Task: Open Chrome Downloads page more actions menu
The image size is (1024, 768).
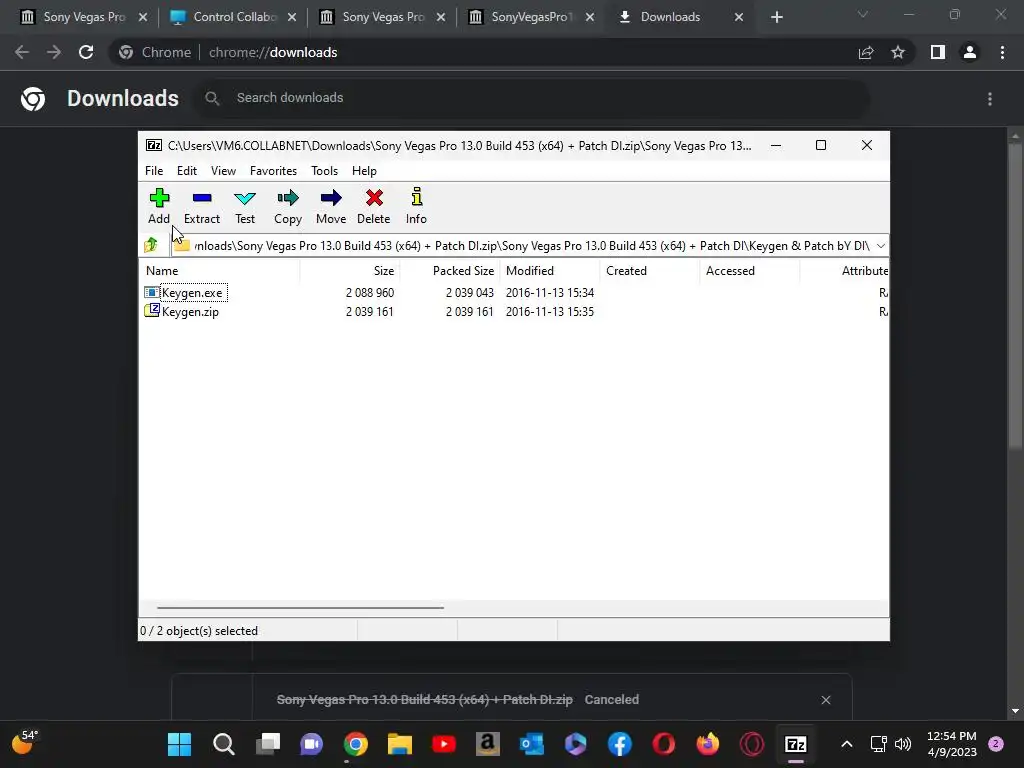Action: (990, 99)
